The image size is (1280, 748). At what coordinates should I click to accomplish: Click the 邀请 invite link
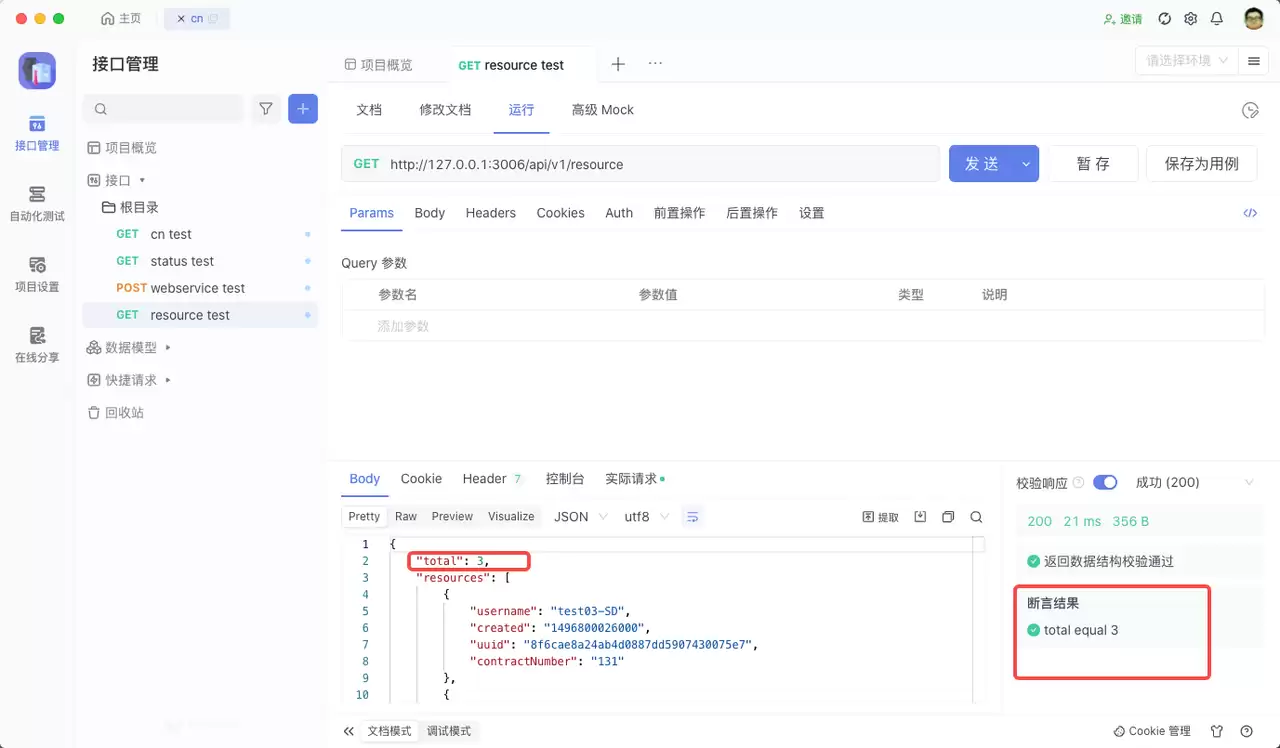[x=1123, y=19]
